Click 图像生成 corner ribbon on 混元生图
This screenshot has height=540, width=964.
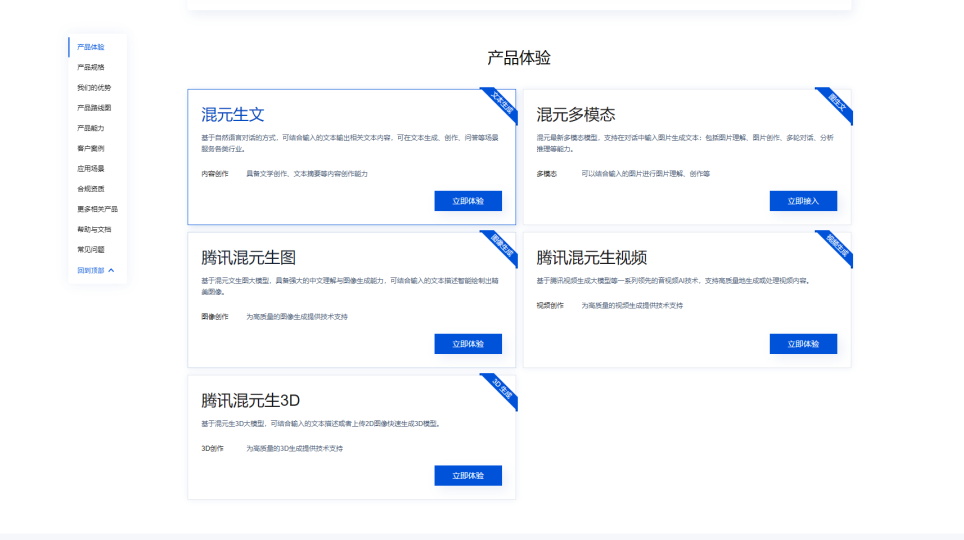tap(502, 247)
